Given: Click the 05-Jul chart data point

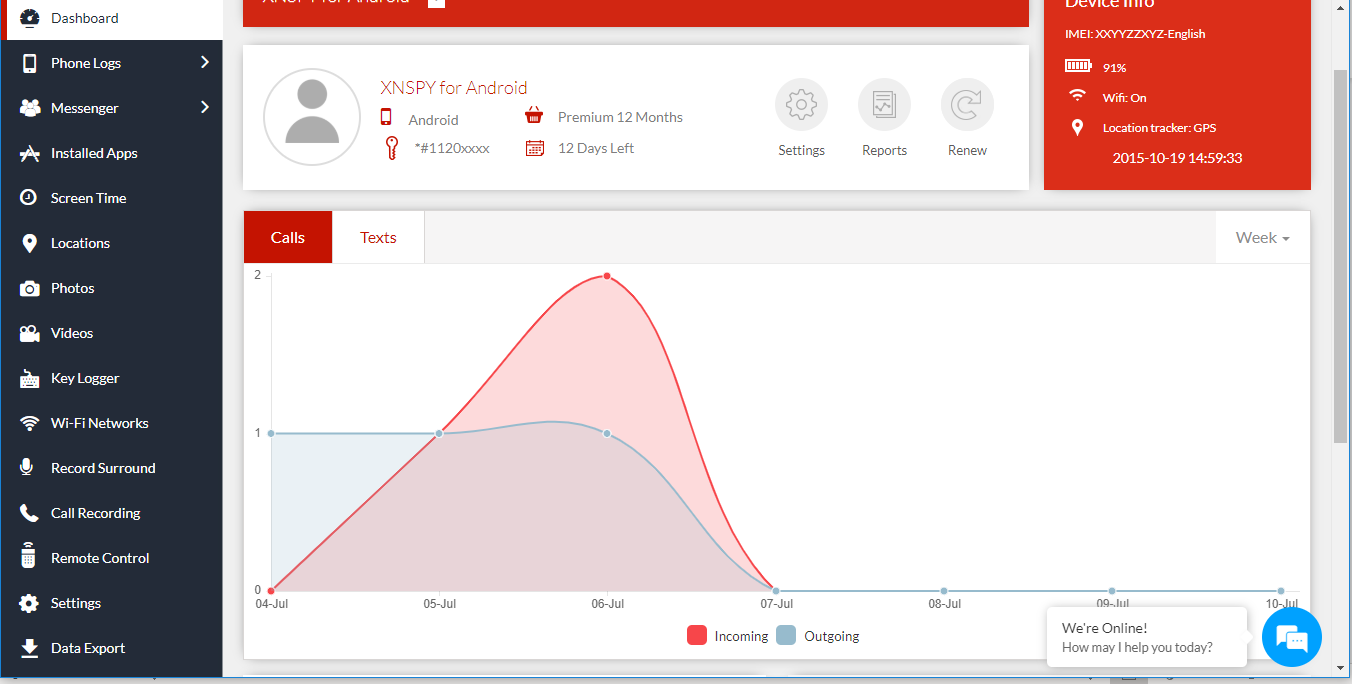Looking at the screenshot, I should point(439,433).
